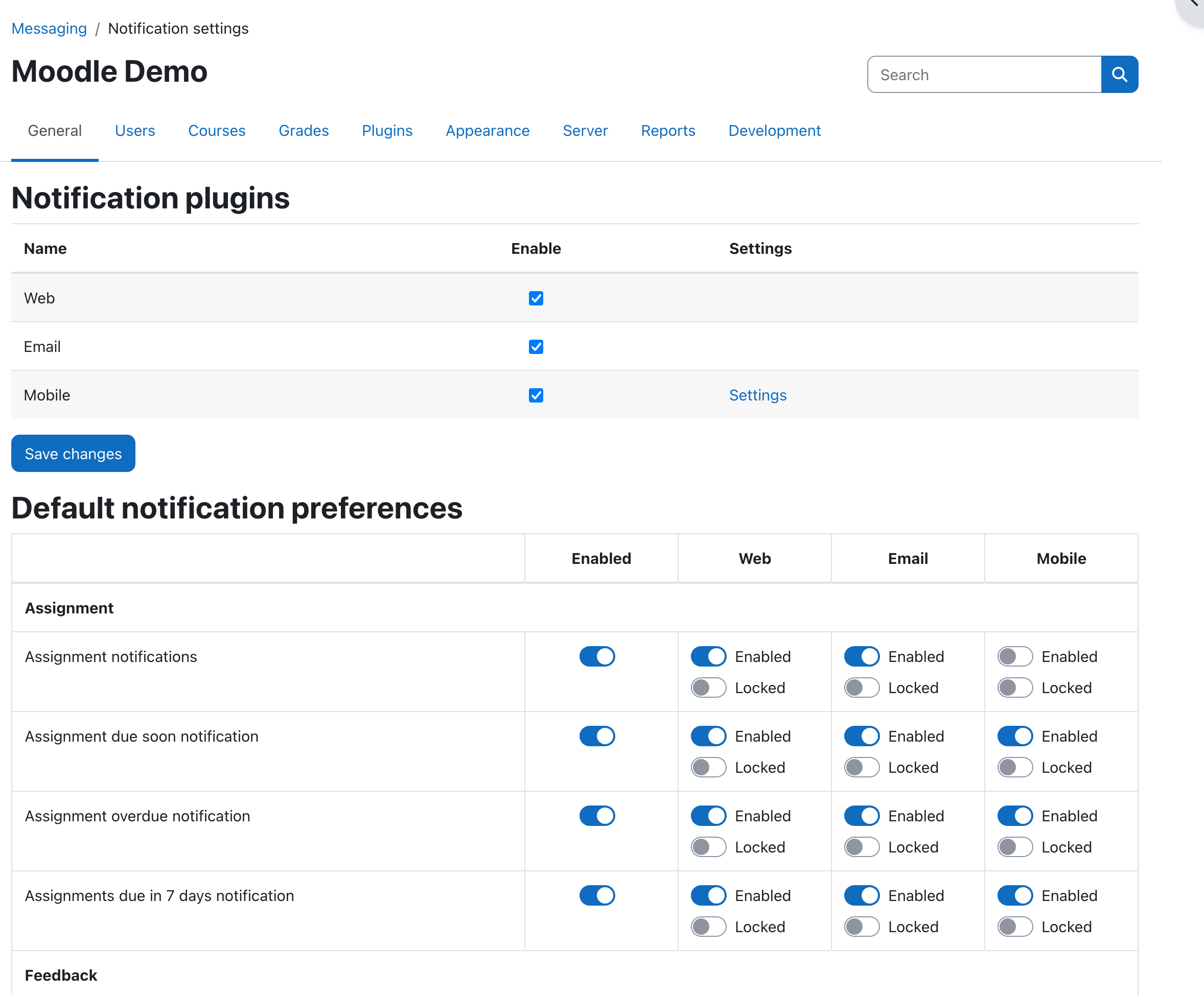1204x995 pixels.
Task: Click the Email column header in preferences table
Action: 908,559
